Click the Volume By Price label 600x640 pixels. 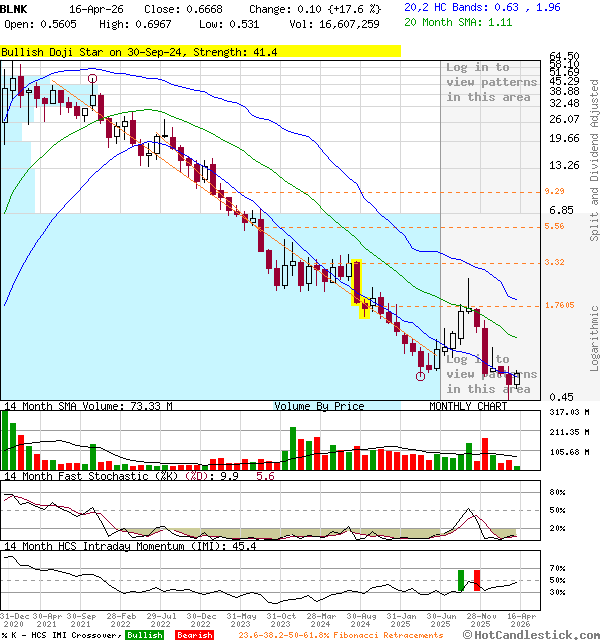[x=319, y=407]
